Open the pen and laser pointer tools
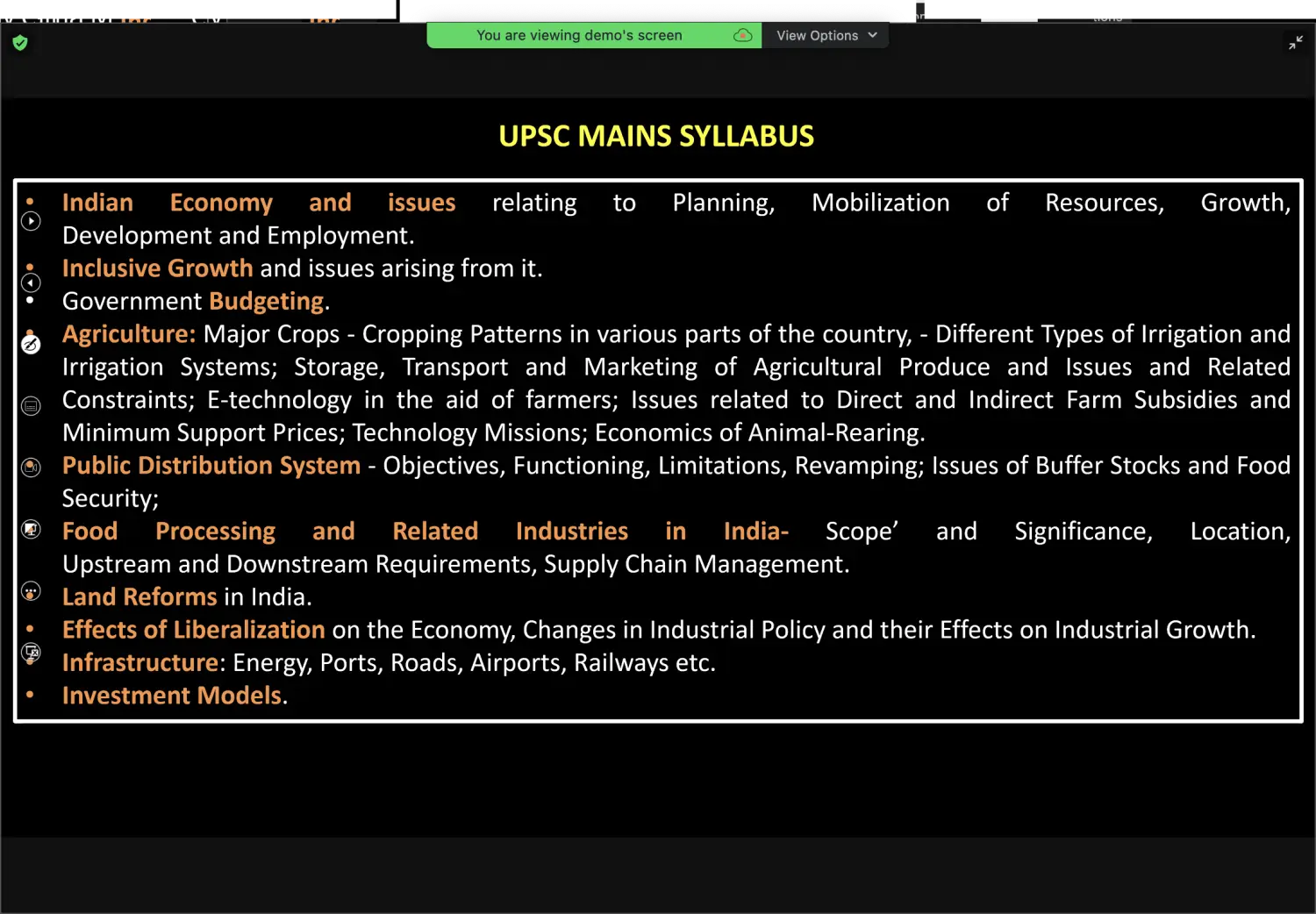 point(31,345)
